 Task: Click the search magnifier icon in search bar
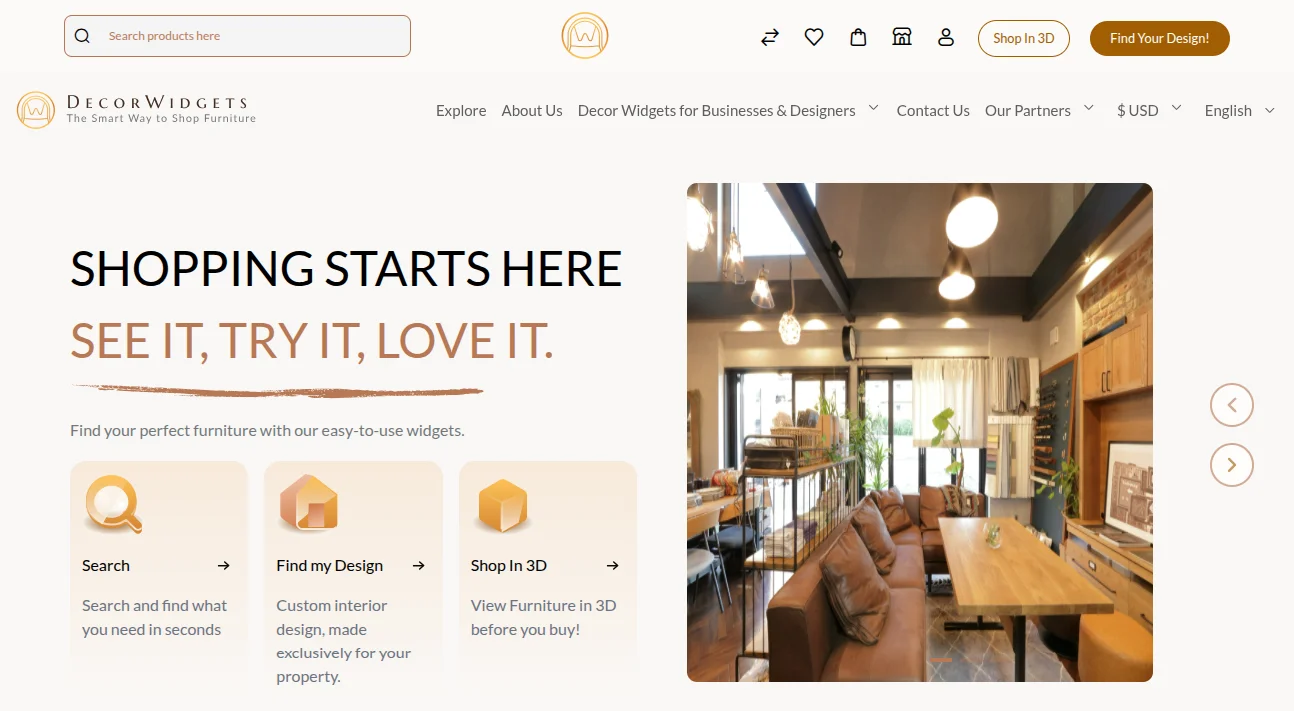coord(83,36)
